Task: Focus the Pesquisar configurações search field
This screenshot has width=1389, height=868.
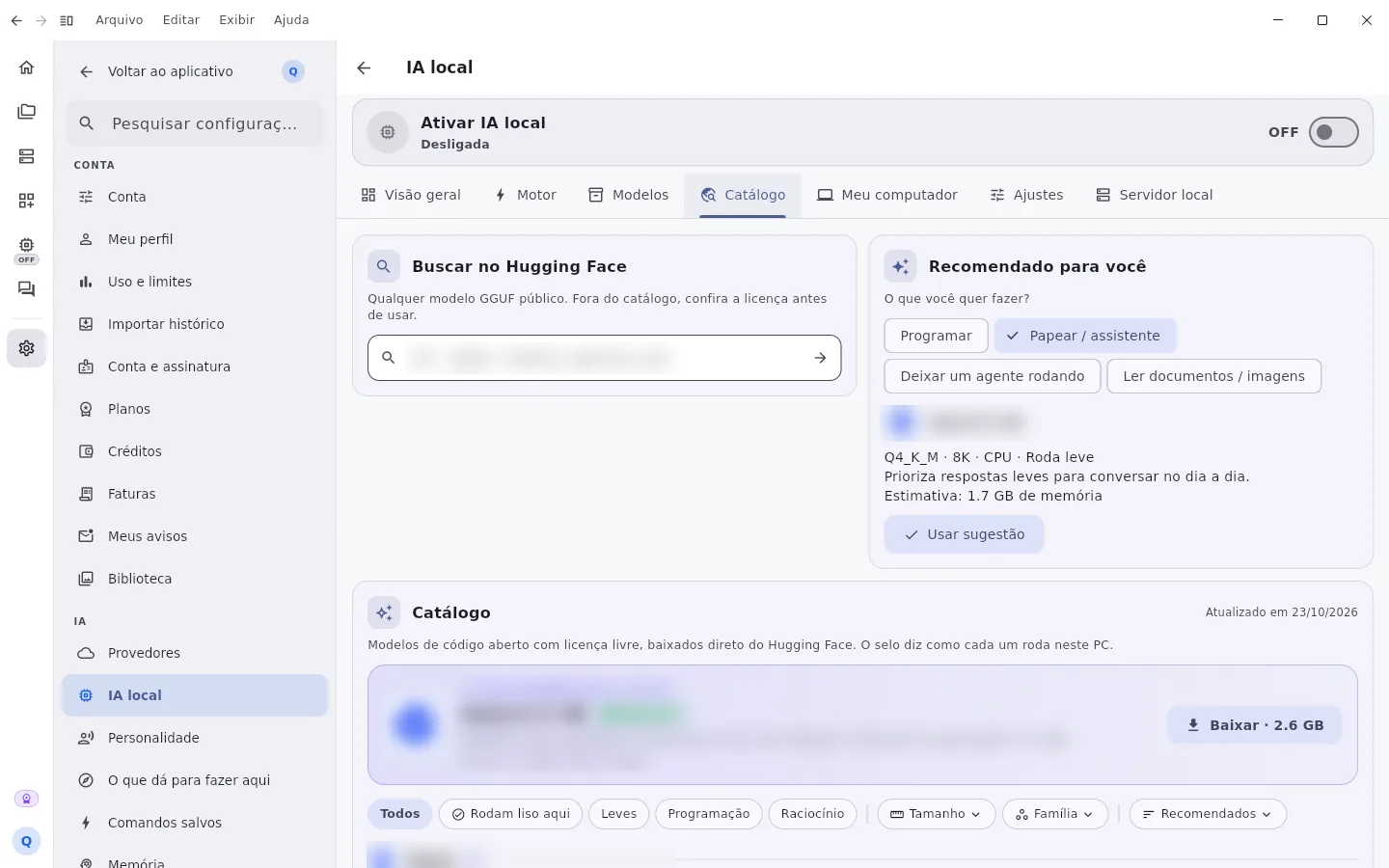Action: coord(195,123)
